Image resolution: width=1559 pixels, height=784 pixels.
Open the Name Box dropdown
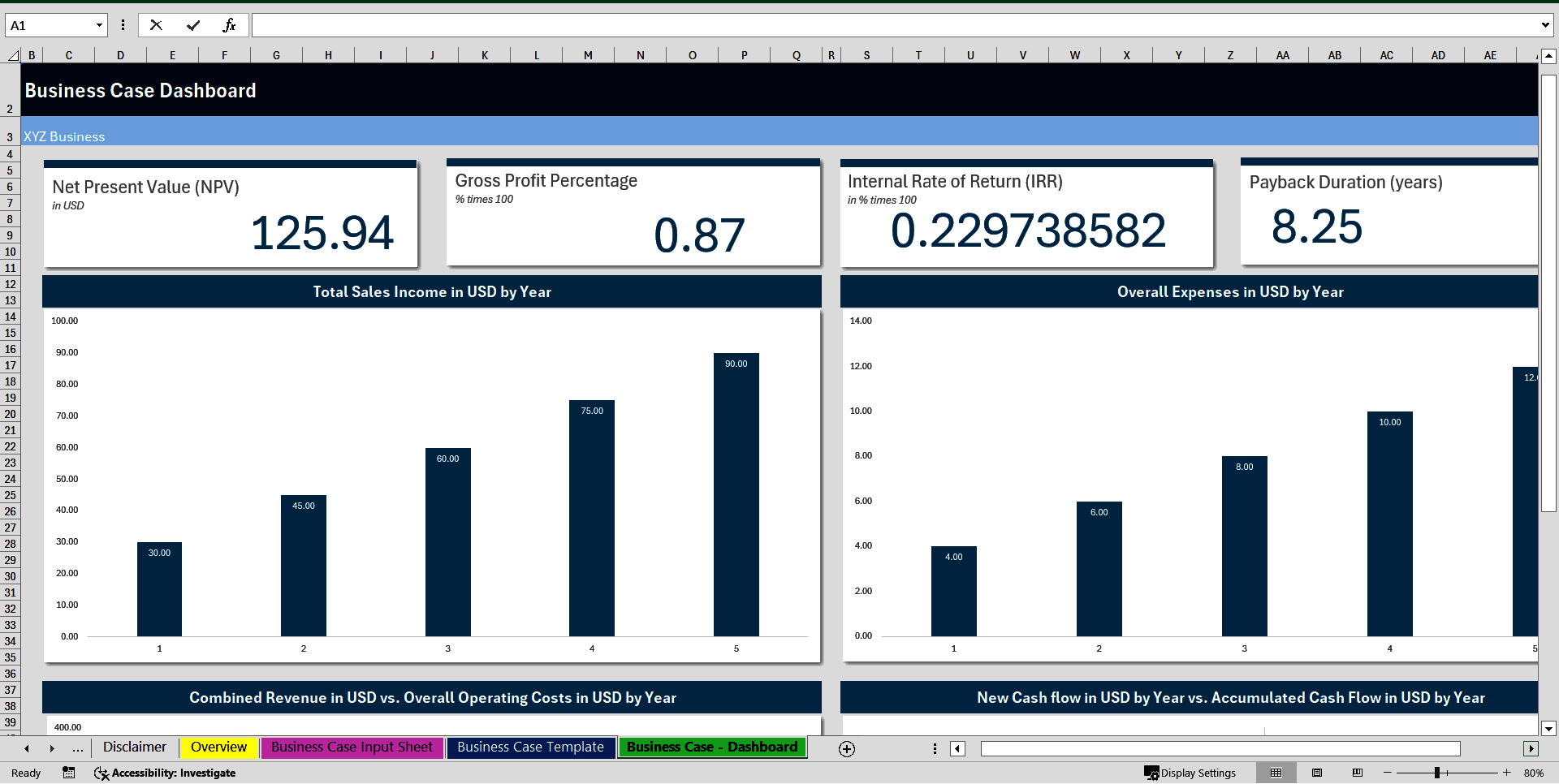coord(99,24)
